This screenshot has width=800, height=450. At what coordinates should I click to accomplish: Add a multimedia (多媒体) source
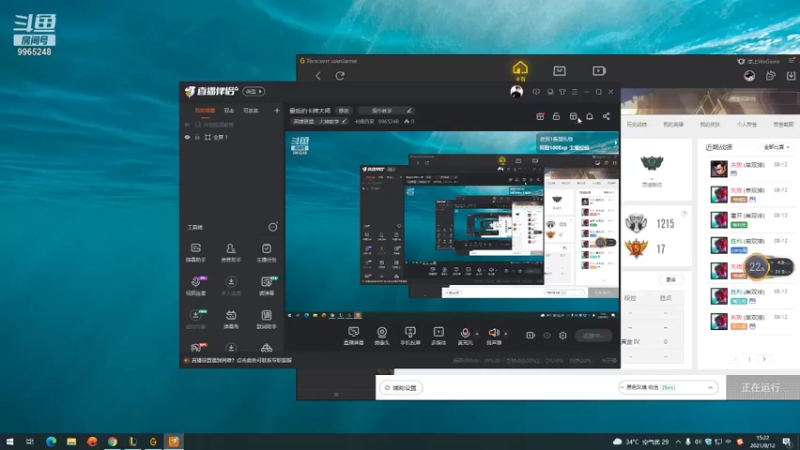tap(438, 333)
